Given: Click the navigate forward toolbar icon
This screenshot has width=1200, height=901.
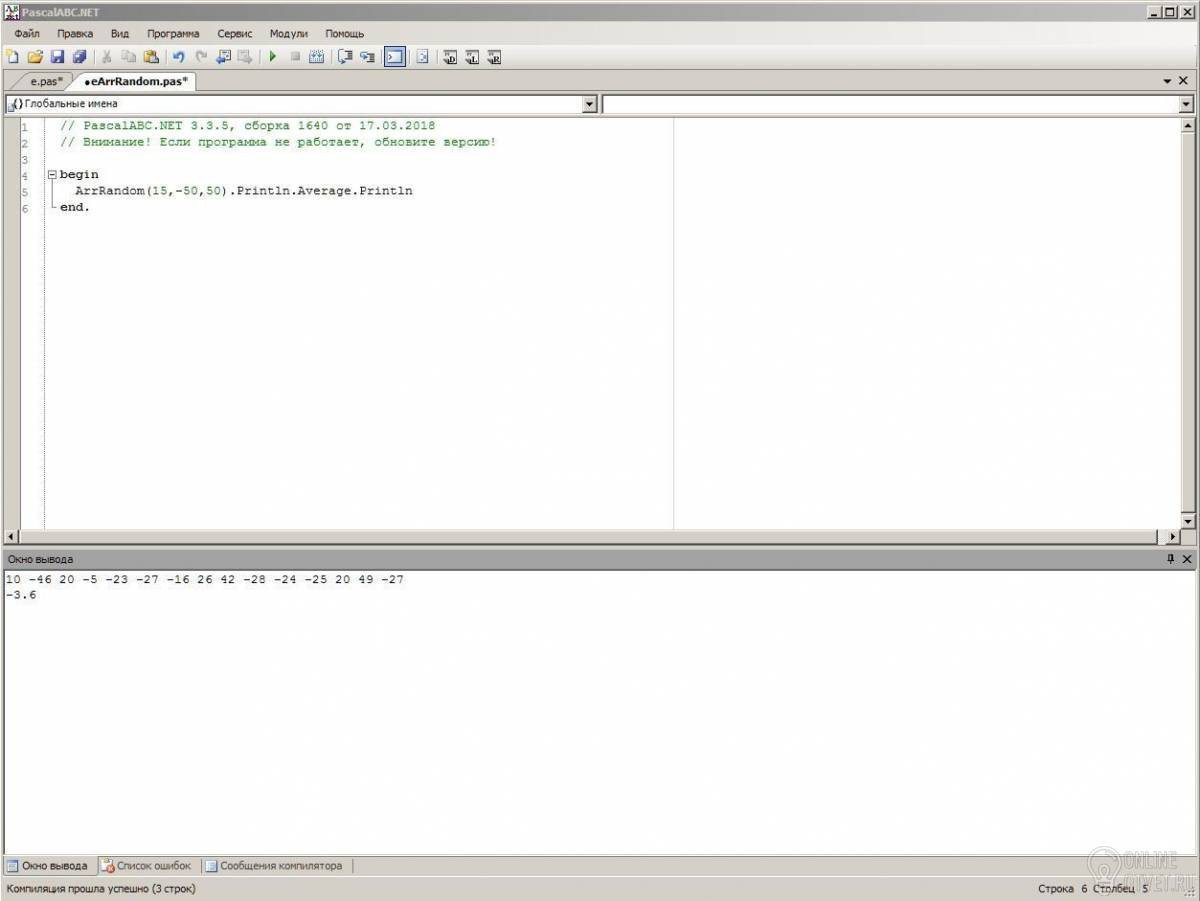Looking at the screenshot, I should (245, 57).
